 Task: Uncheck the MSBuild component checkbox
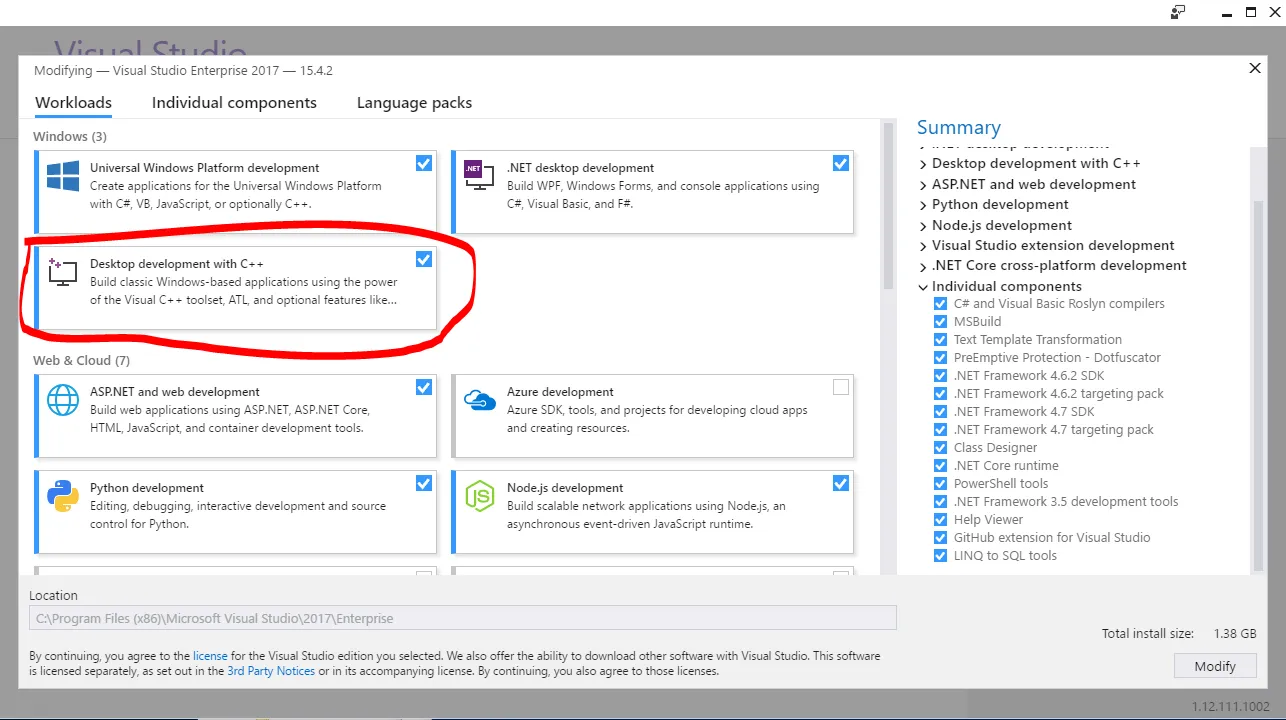[x=940, y=322]
